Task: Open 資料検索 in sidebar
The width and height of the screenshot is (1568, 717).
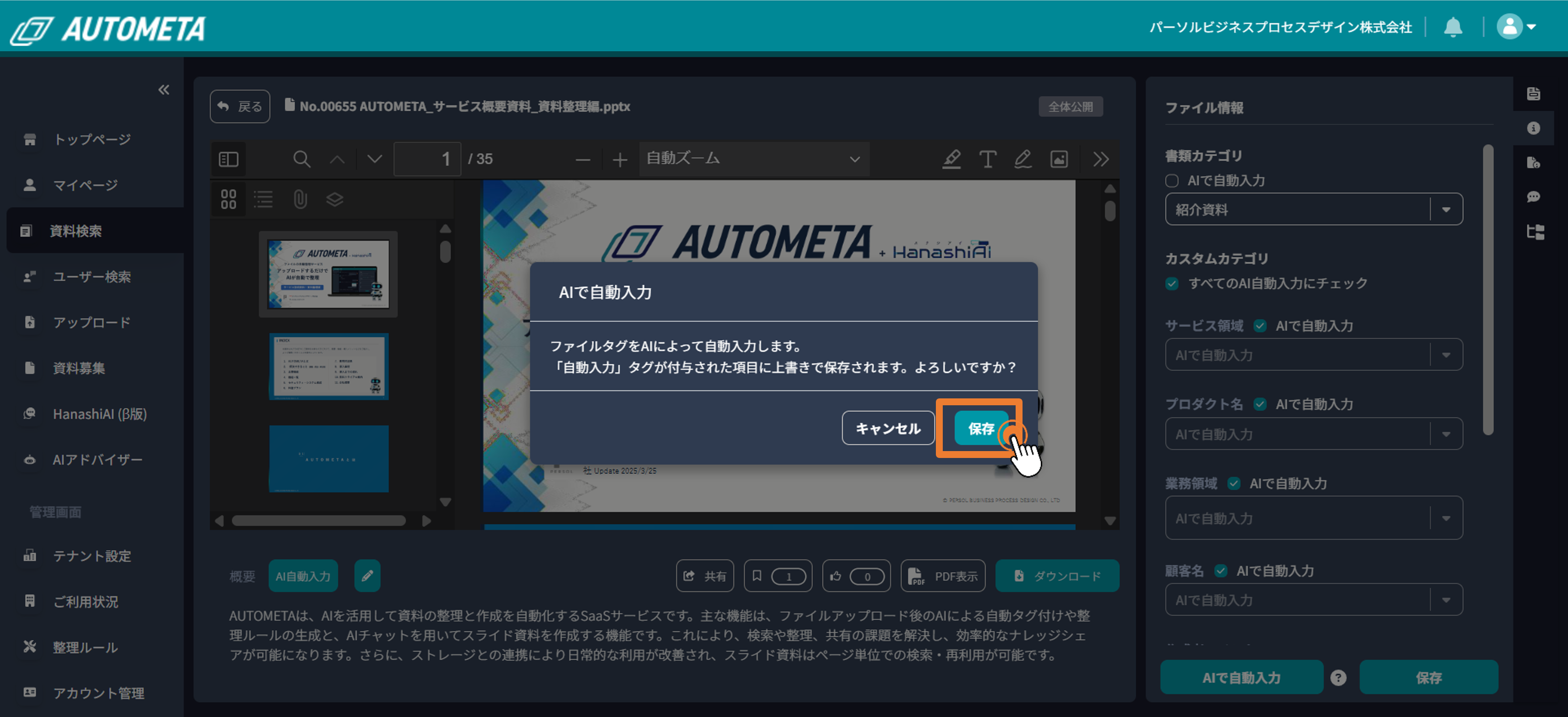Action: coord(95,230)
